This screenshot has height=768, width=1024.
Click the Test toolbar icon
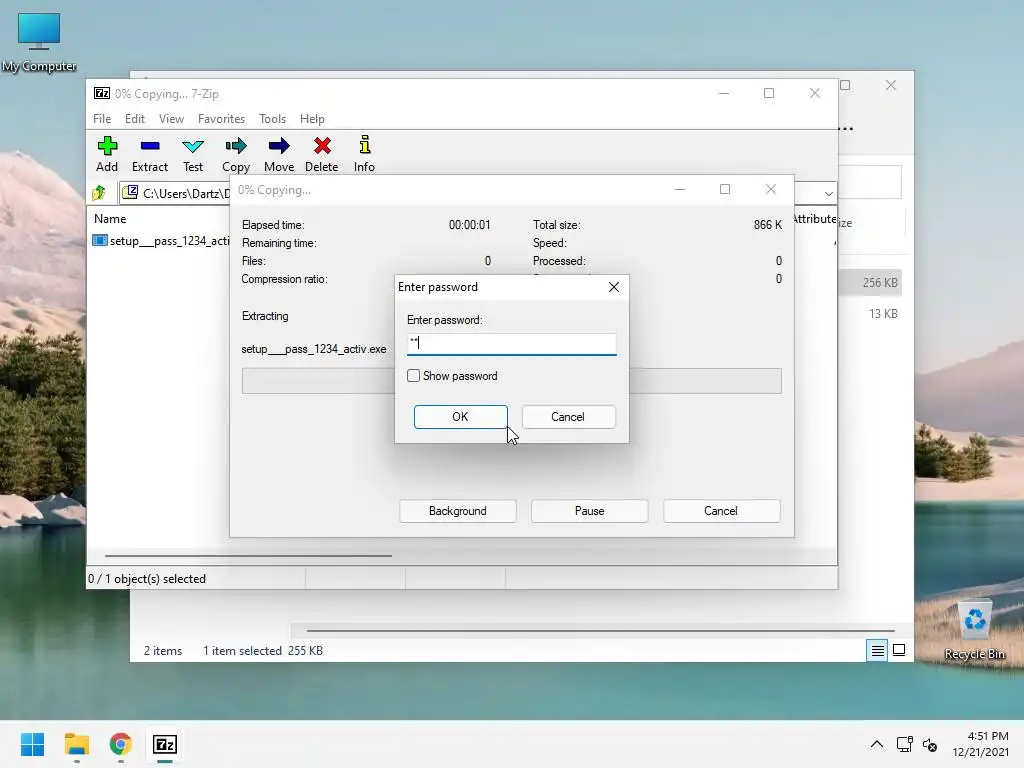pos(193,154)
